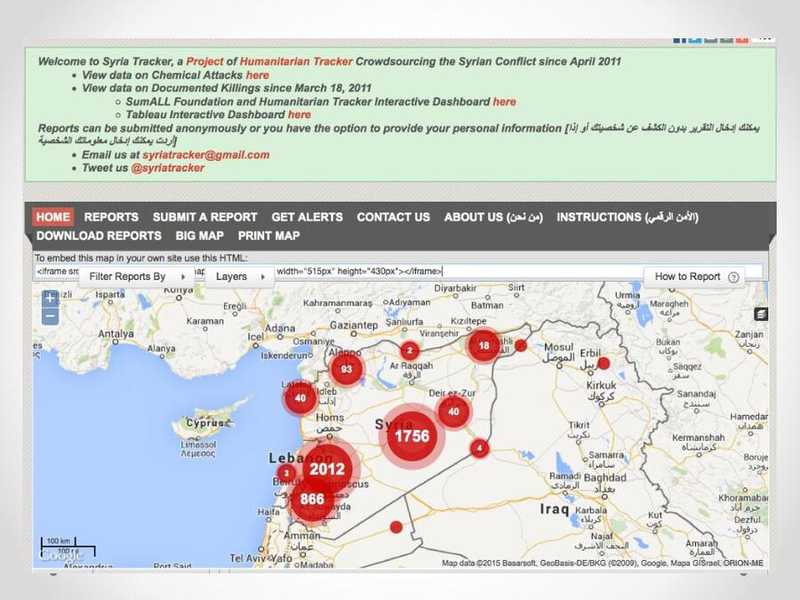Open SUBMIT A REPORT page
This screenshot has height=600, width=800.
tap(205, 217)
